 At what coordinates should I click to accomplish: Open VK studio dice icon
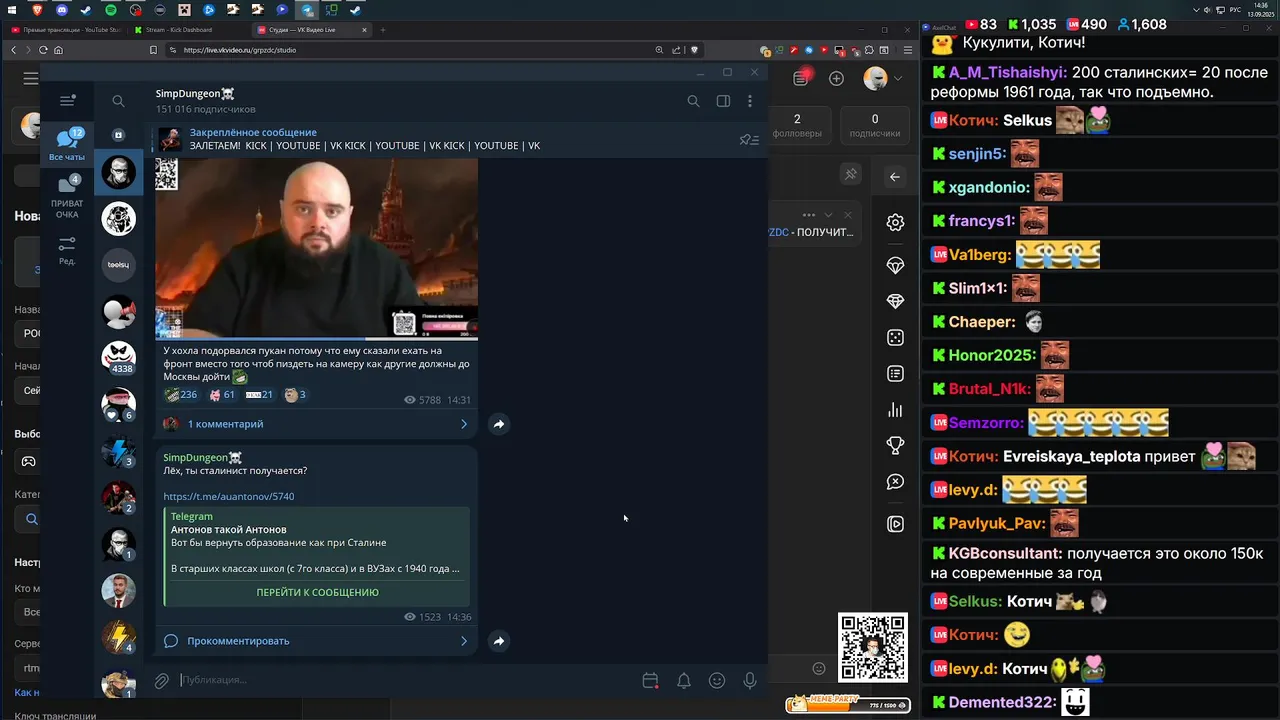point(895,338)
